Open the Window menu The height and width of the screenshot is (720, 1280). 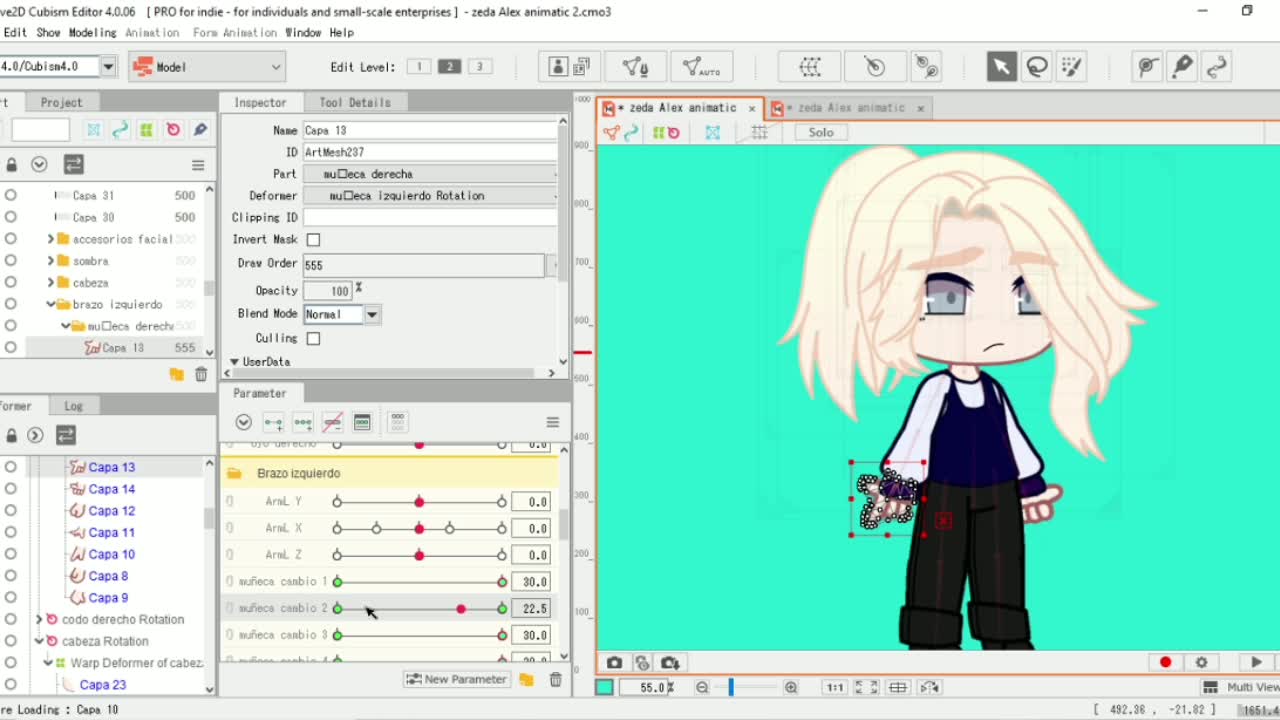tap(303, 33)
